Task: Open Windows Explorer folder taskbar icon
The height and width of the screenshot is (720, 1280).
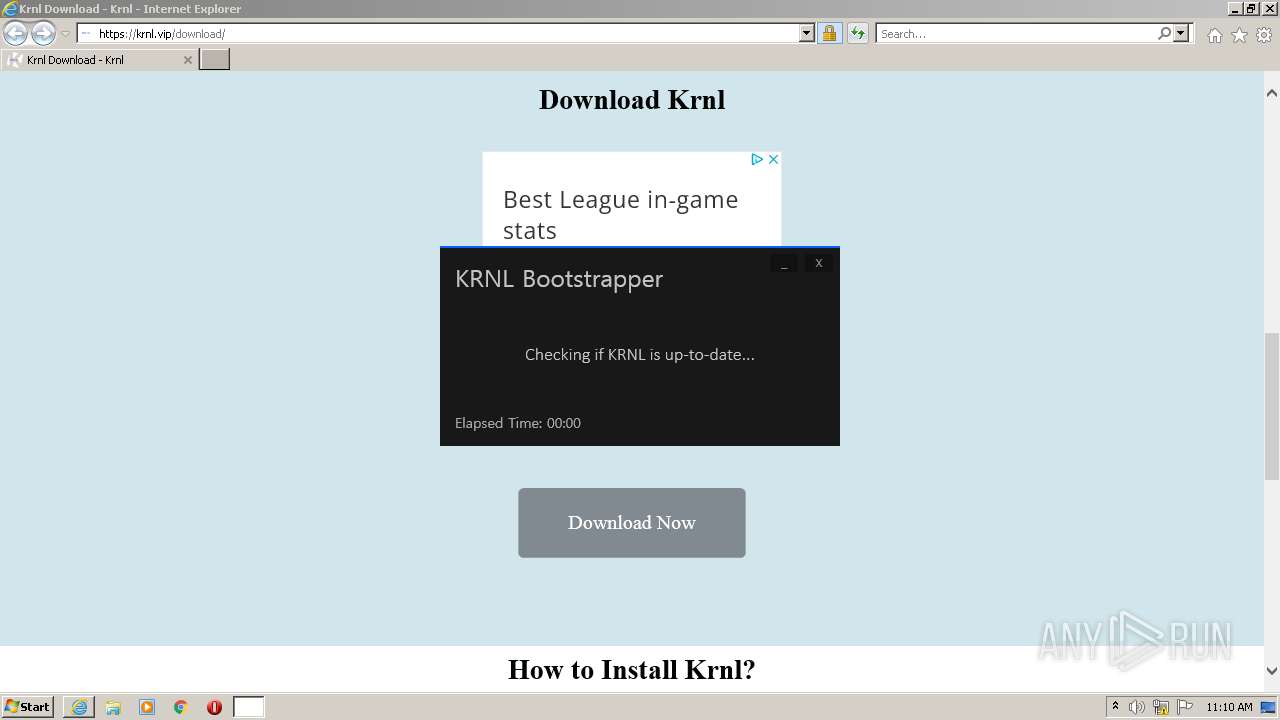Action: (113, 707)
